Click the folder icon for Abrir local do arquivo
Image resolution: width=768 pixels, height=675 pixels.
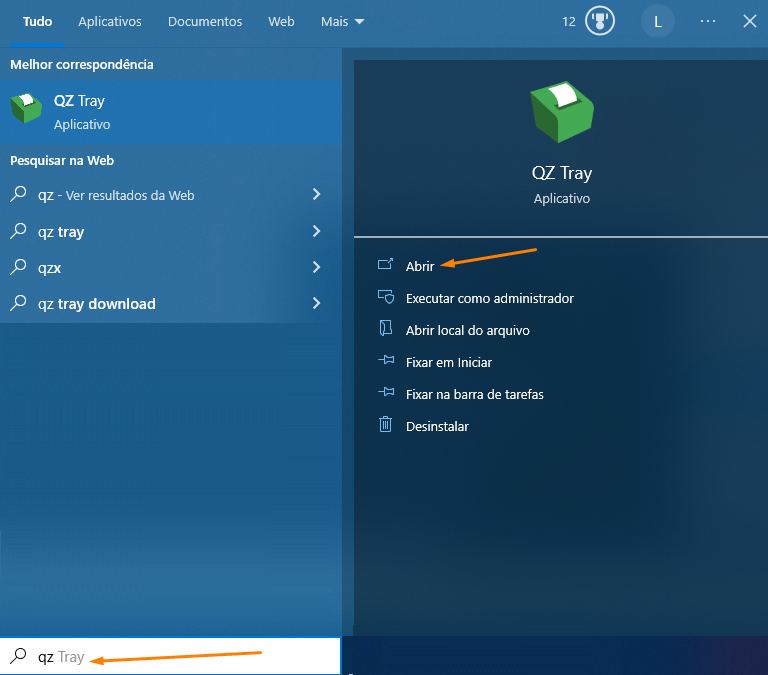pos(385,328)
